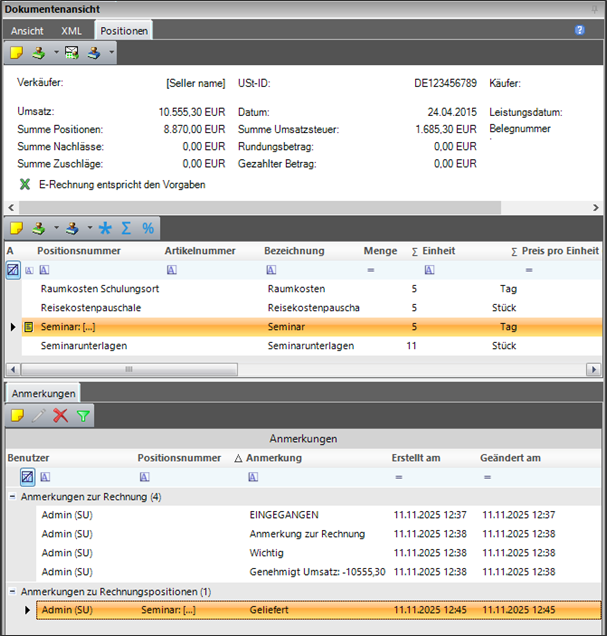Open dropdown next to top blue stamp
The width and height of the screenshot is (607, 636).
(x=112, y=52)
